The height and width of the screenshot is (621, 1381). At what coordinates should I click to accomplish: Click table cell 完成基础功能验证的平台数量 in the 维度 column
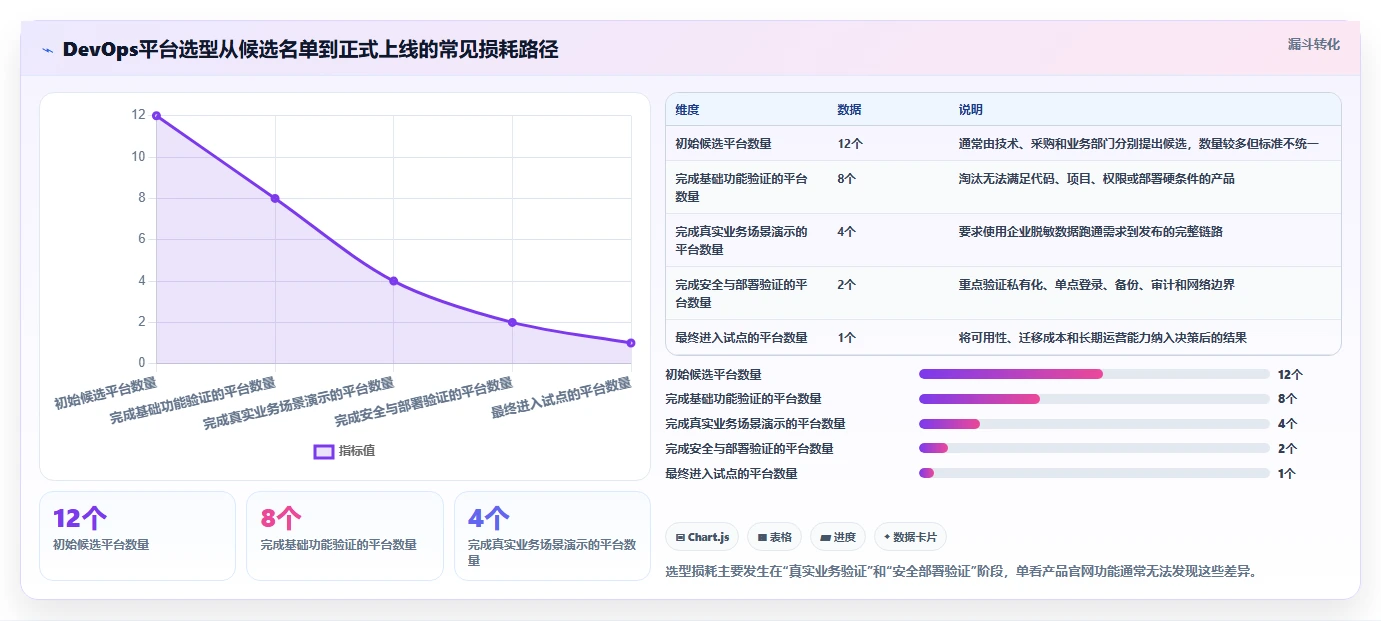click(741, 188)
